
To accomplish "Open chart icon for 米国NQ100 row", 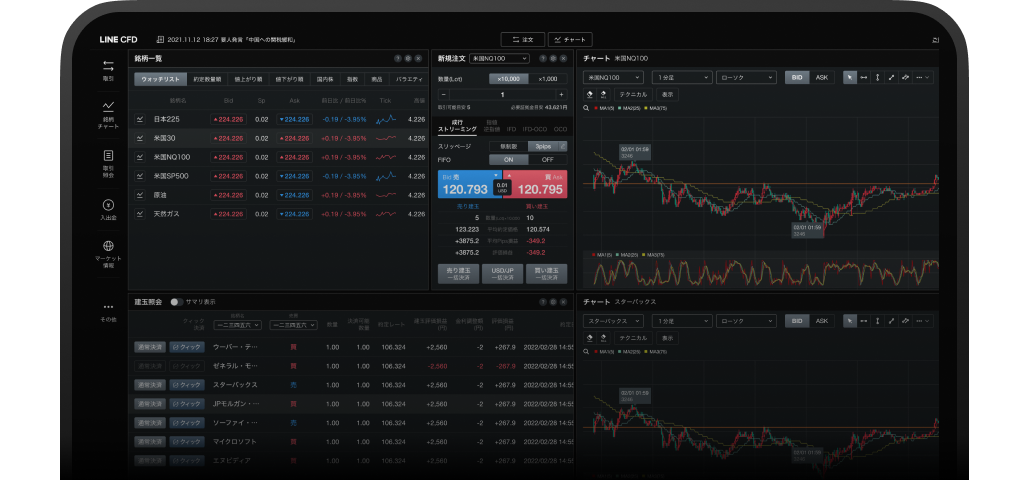I will tap(140, 157).
